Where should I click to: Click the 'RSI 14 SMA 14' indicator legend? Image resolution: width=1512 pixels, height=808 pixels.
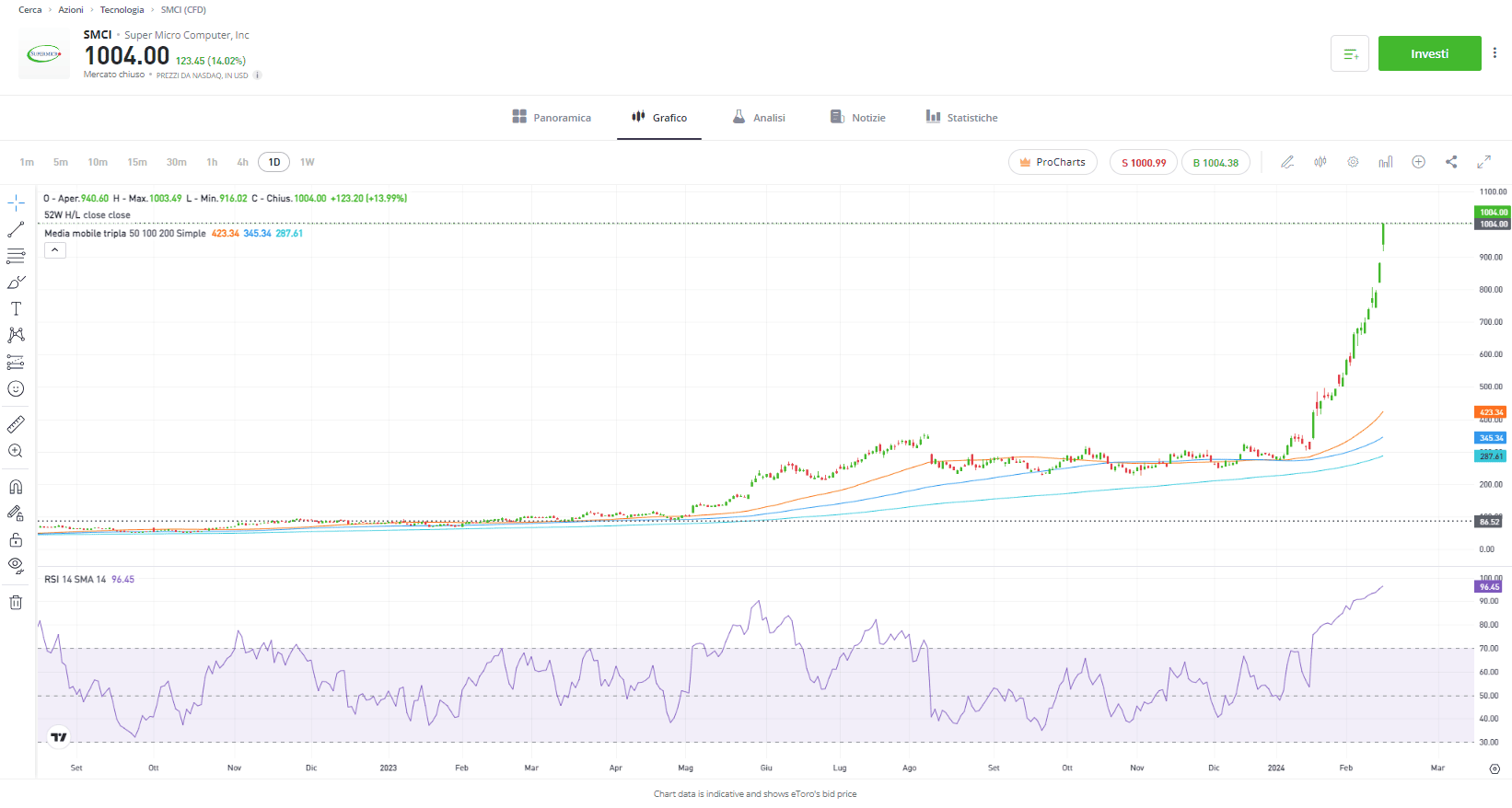tap(76, 580)
